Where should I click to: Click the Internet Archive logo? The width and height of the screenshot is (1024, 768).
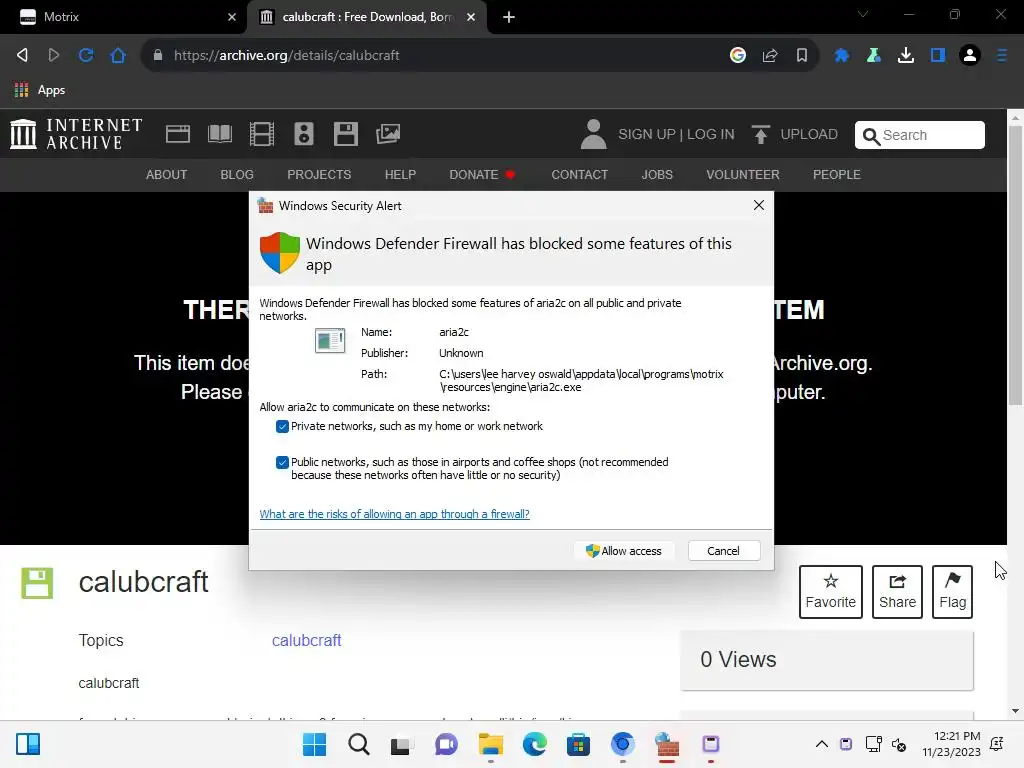(76, 134)
